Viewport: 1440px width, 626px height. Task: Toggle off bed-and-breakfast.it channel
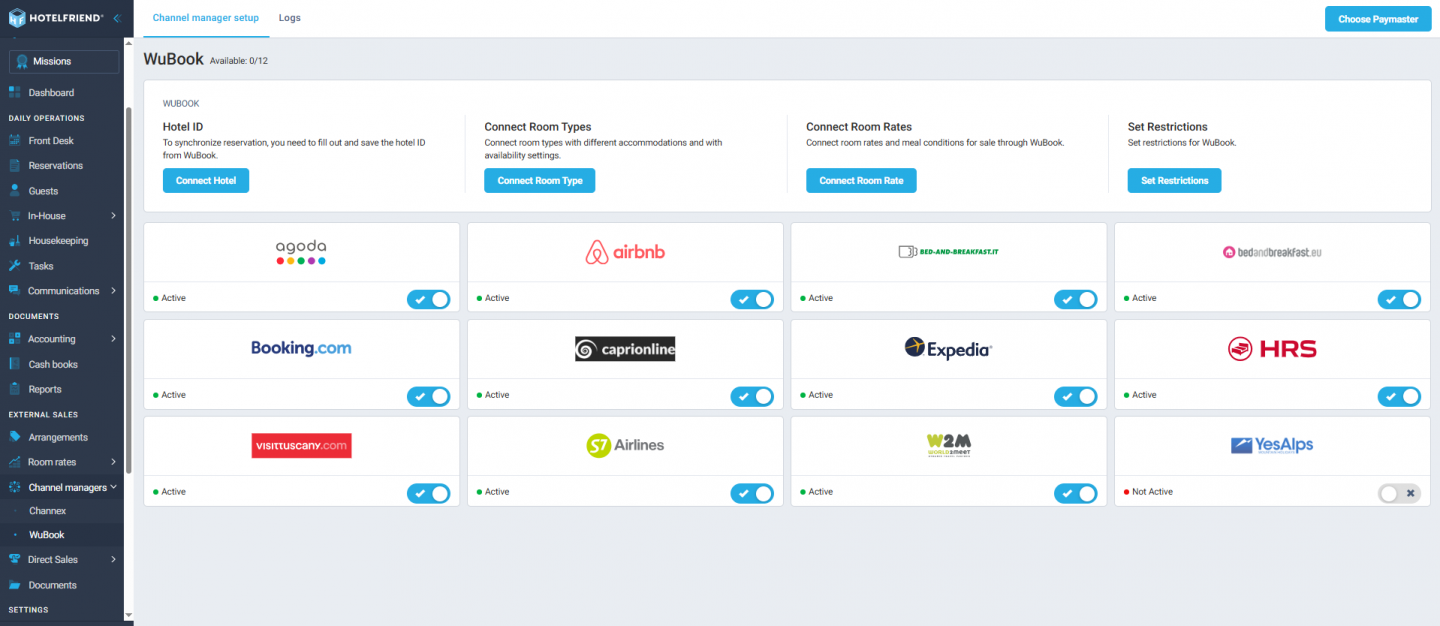coord(1075,299)
